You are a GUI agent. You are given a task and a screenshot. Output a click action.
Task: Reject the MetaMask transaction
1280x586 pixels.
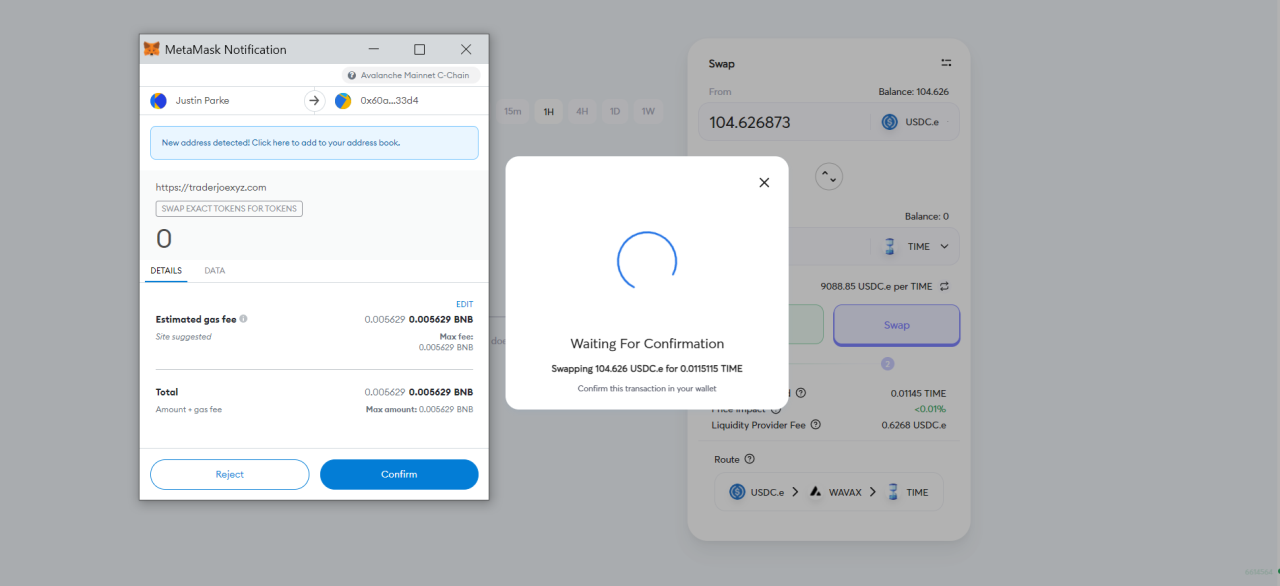(x=230, y=474)
